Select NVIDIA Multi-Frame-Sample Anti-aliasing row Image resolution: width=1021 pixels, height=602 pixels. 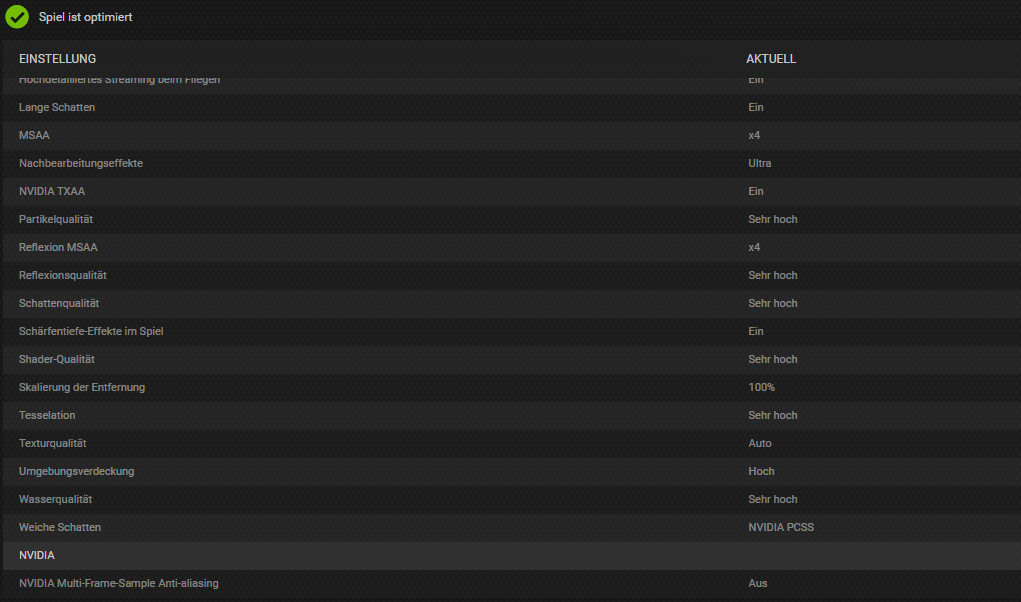(x=512, y=583)
